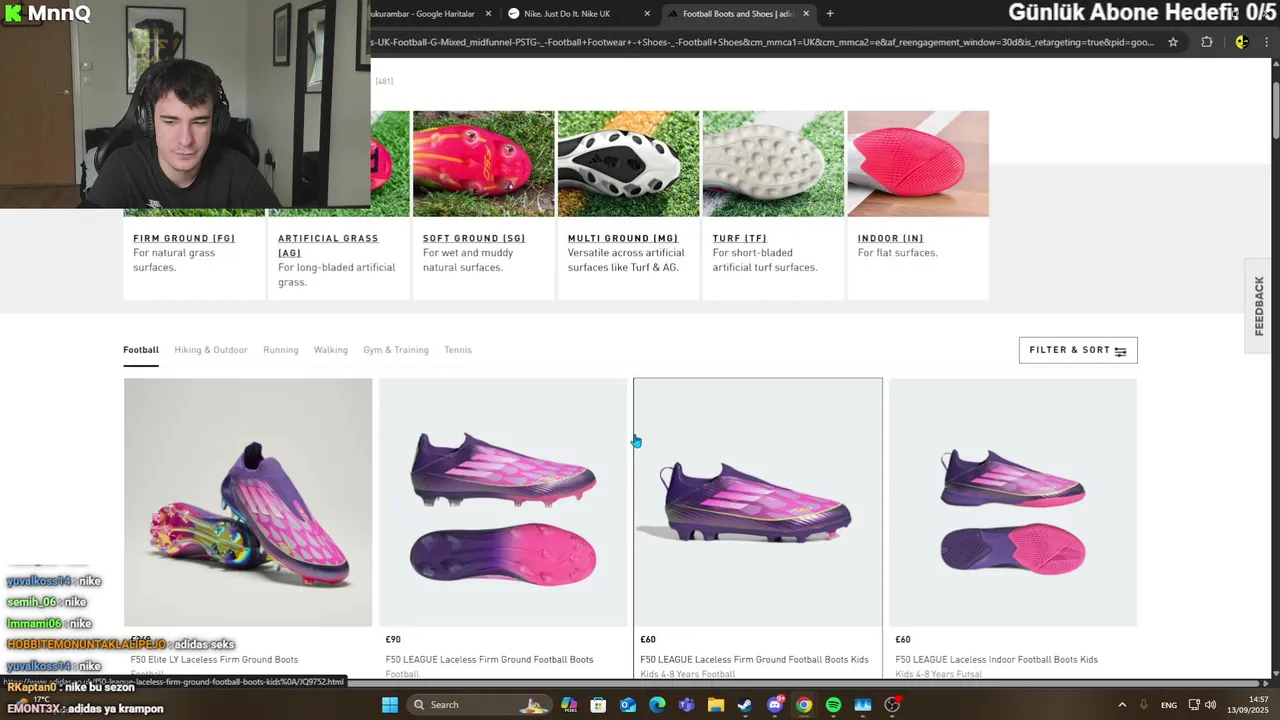
Task: Open Microsoft 365 Copilot from taskbar
Action: pyautogui.click(x=569, y=705)
